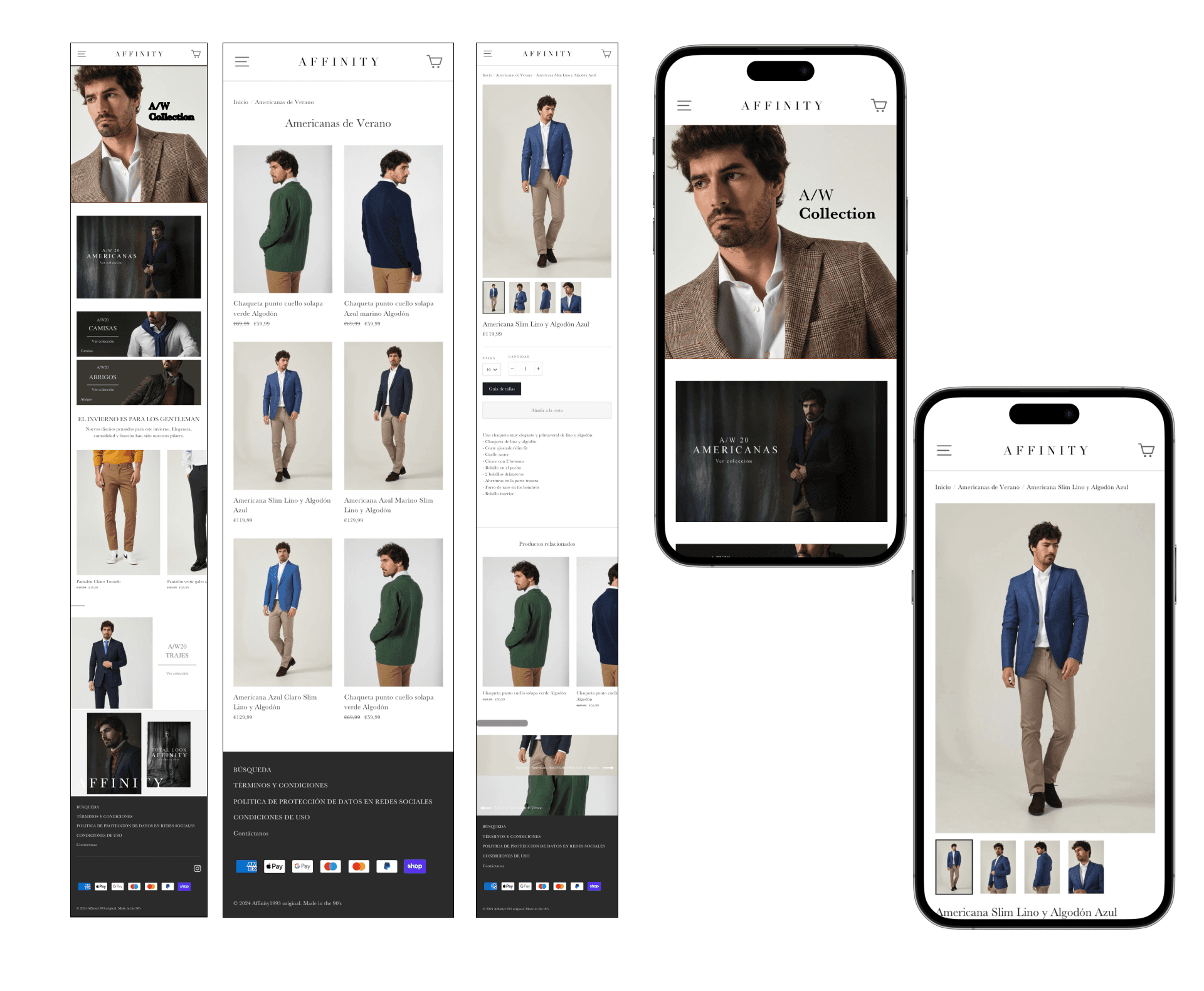Image resolution: width=1204 pixels, height=991 pixels.
Task: Click the shopping cart icon on the lower-right phone mockup
Action: pos(1146,450)
